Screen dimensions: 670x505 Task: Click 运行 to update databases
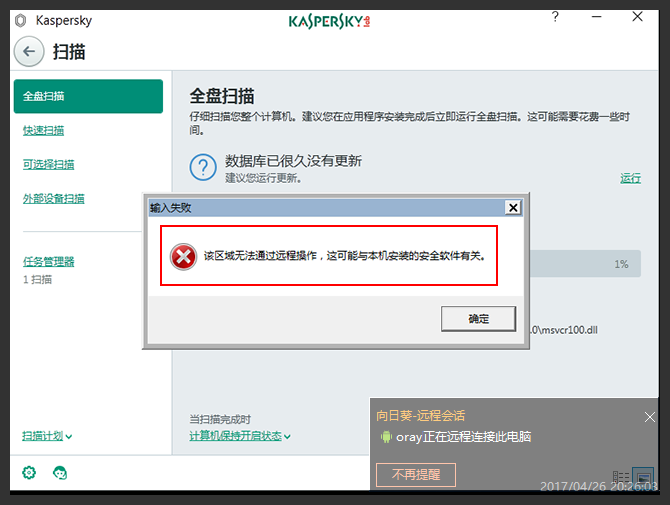coord(631,178)
